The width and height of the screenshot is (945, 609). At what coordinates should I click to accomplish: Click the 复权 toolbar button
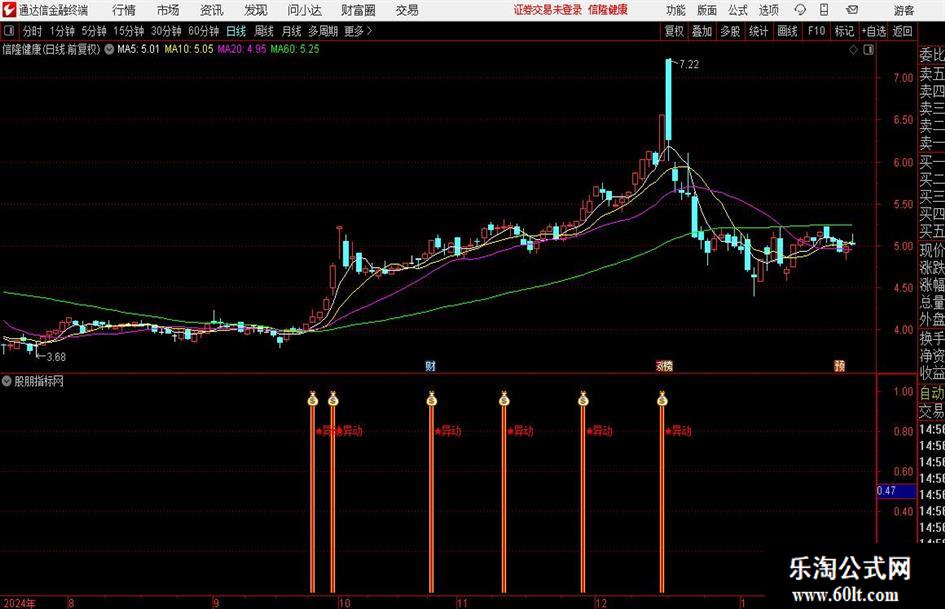[674, 31]
